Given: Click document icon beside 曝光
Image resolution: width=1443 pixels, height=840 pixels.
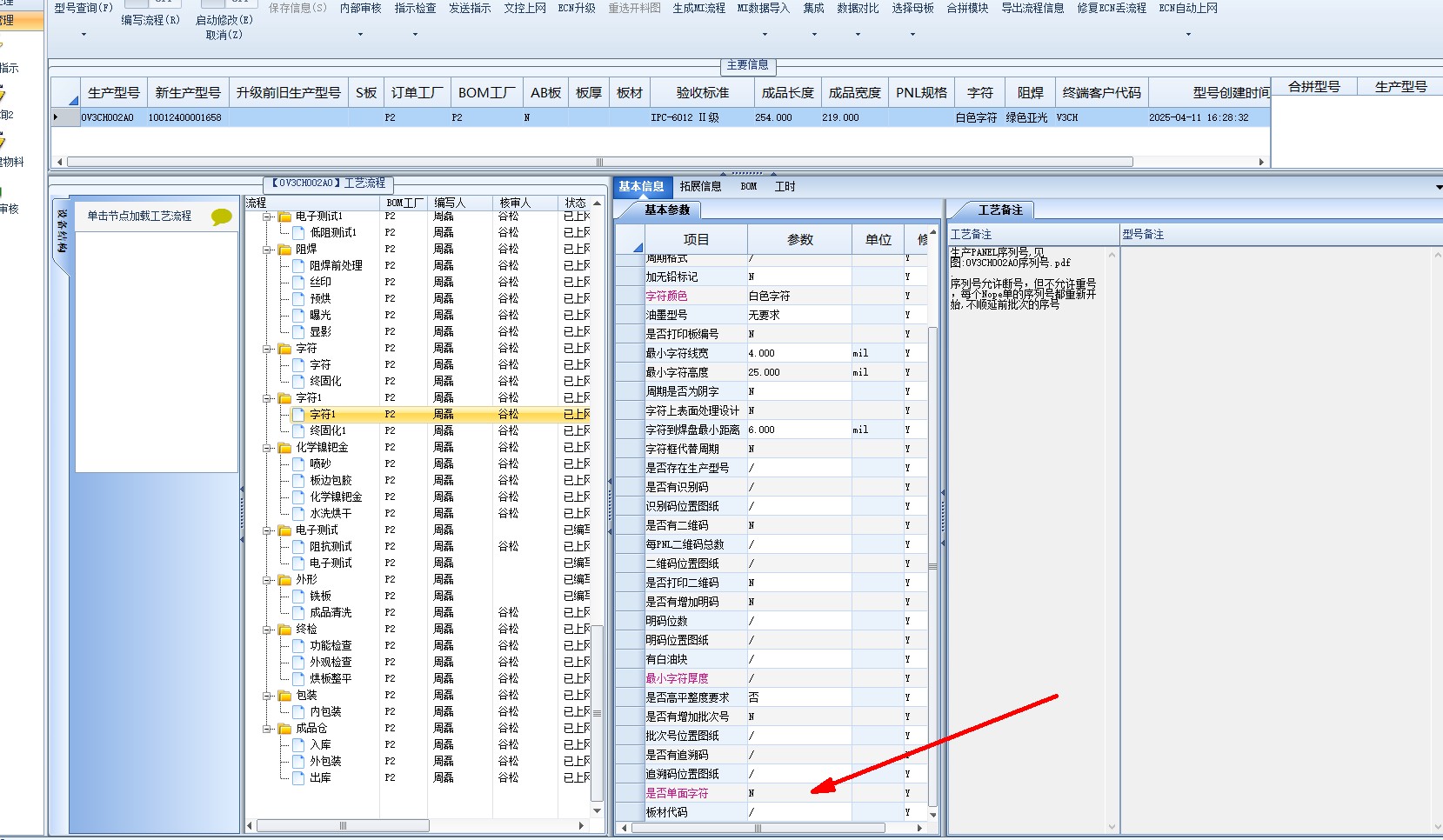Looking at the screenshot, I should click(x=298, y=316).
